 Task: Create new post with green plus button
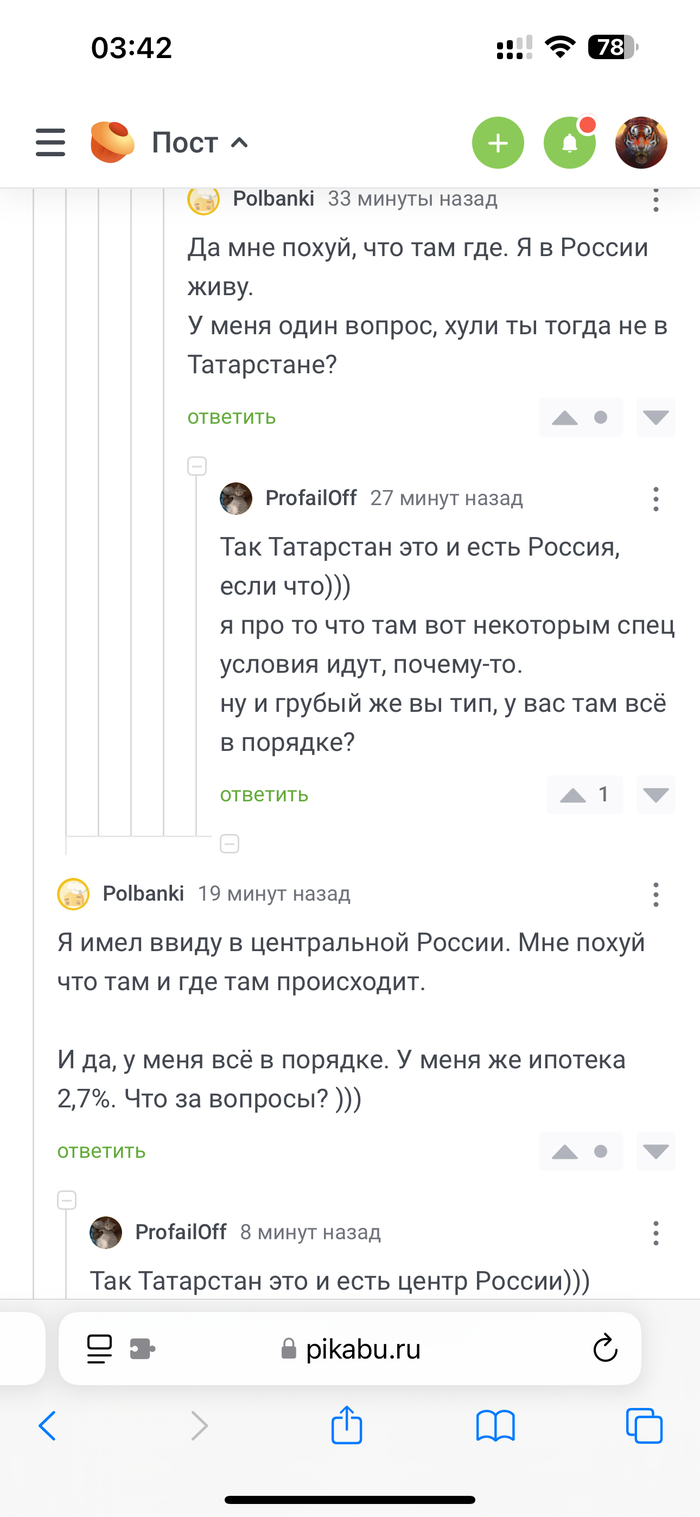[x=497, y=143]
